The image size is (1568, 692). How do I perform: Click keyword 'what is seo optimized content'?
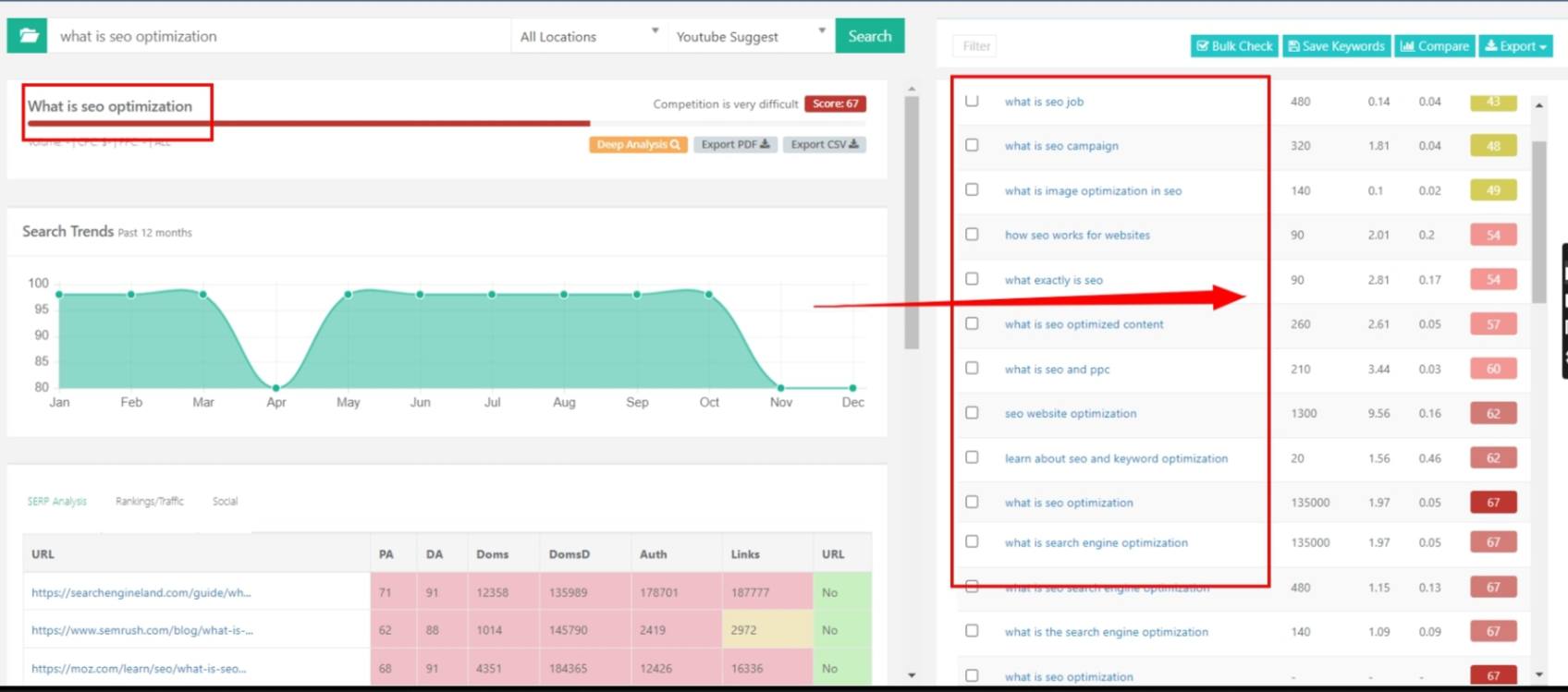[1084, 324]
